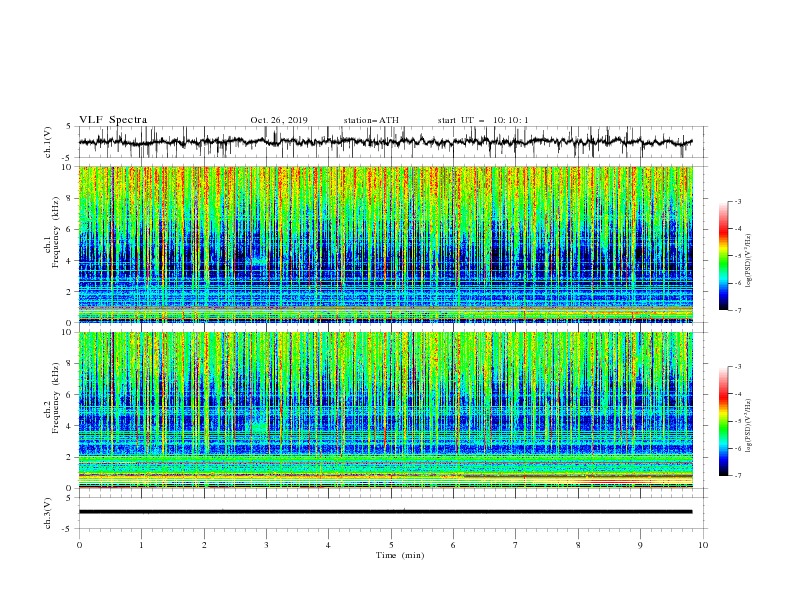Click the time-axis tick label "10" below the plots
Image resolution: width=792 pixels, height=612 pixels.
(x=703, y=545)
